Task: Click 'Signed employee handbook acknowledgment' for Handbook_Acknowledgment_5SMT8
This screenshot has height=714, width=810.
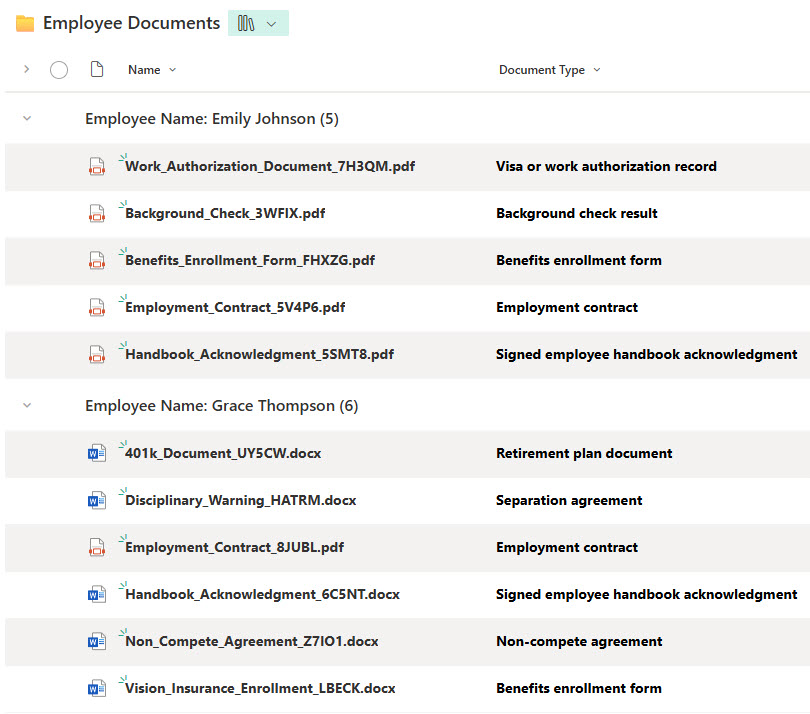Action: (647, 354)
